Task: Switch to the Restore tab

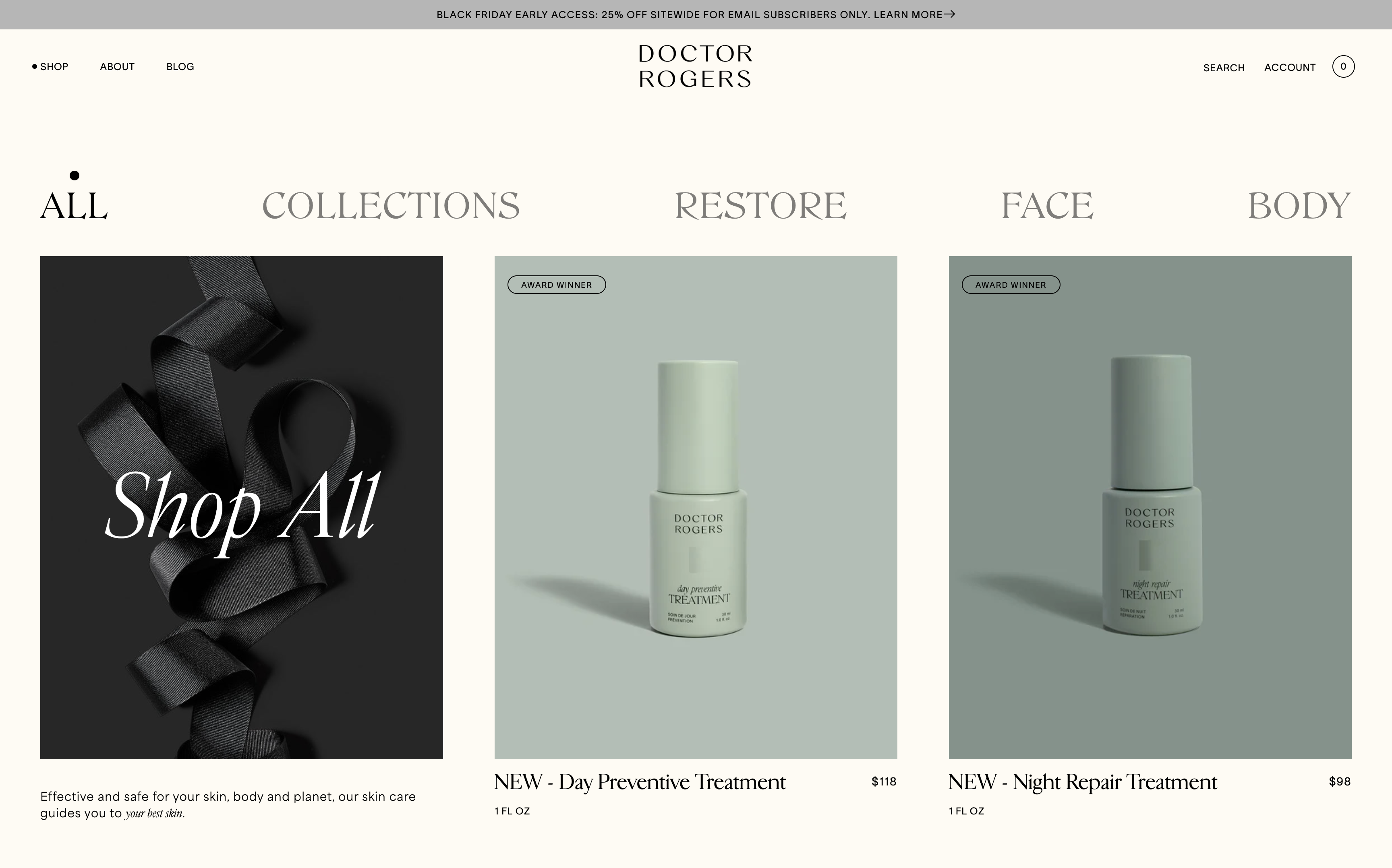Action: click(760, 205)
